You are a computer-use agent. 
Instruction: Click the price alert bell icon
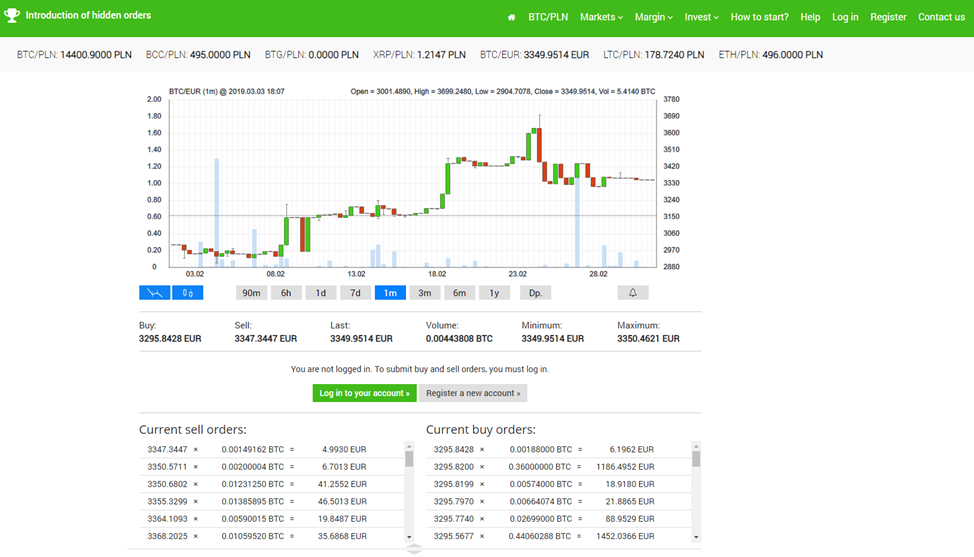632,293
